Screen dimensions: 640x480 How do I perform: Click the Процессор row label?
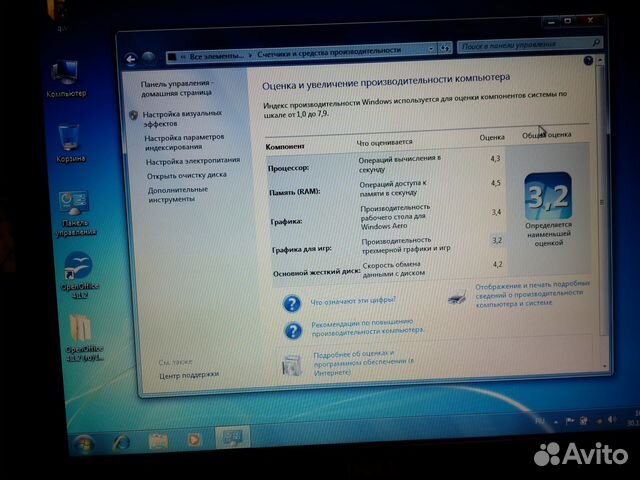(288, 168)
